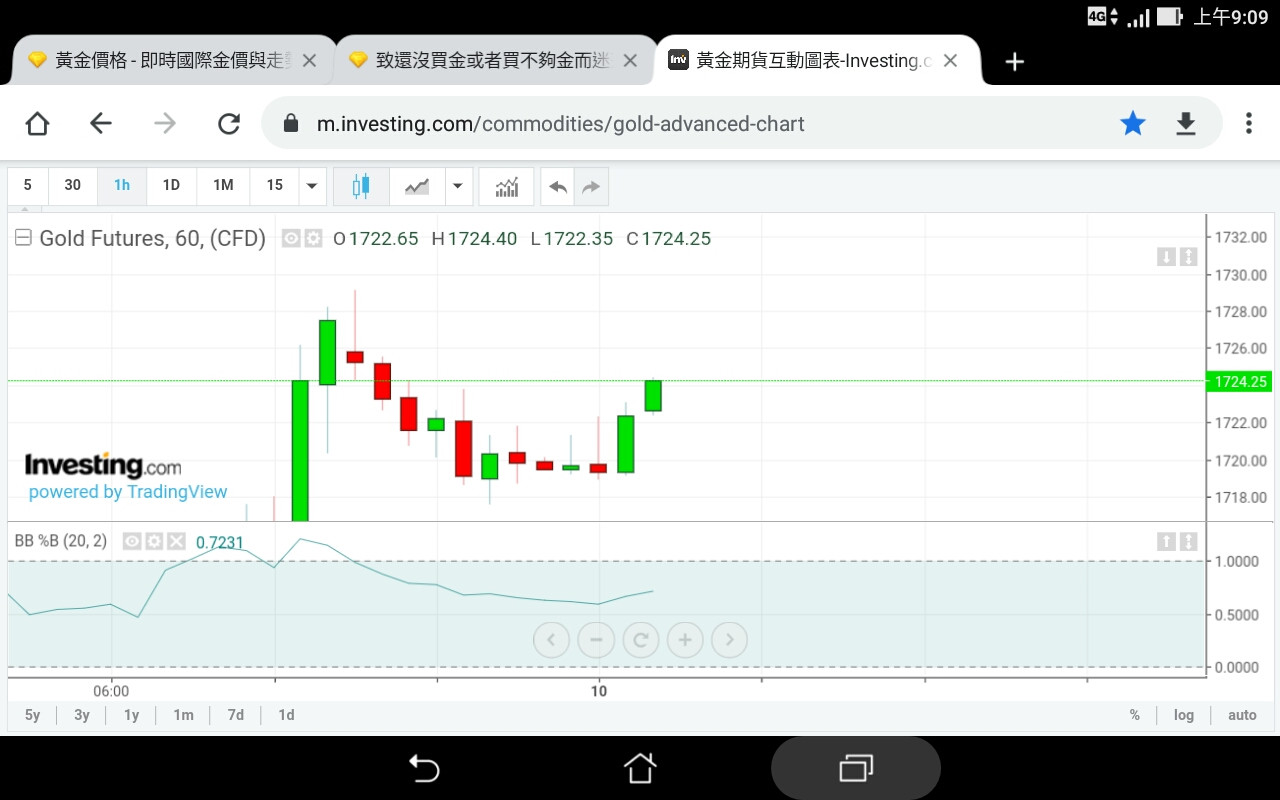Viewport: 1280px width, 800px height.
Task: Click the 1724.25 current price label
Action: [x=1240, y=381]
